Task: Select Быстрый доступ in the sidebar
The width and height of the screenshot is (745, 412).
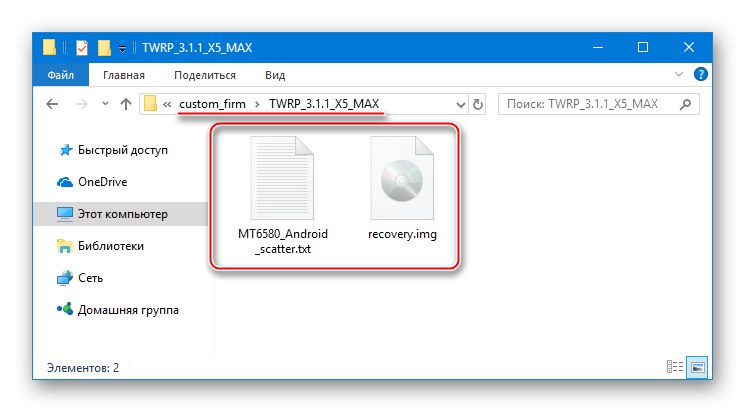Action: (123, 150)
